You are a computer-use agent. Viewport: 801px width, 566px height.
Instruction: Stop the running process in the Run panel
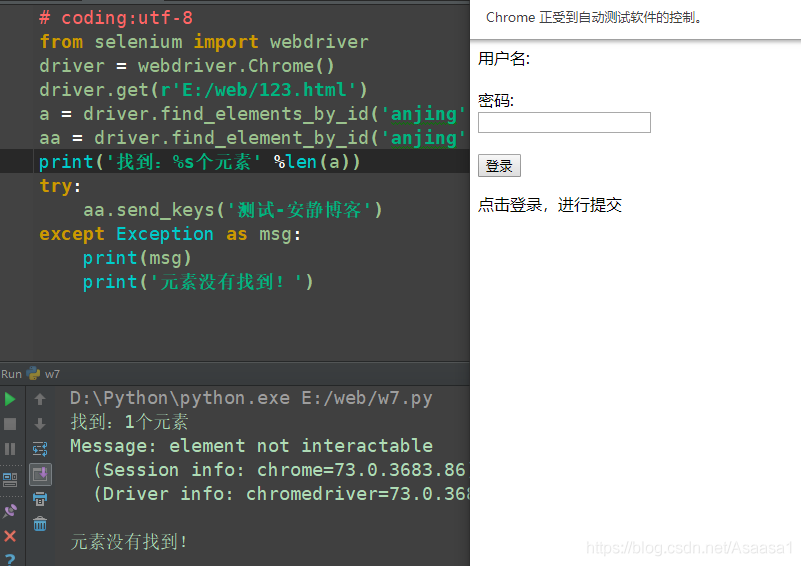pos(10,424)
